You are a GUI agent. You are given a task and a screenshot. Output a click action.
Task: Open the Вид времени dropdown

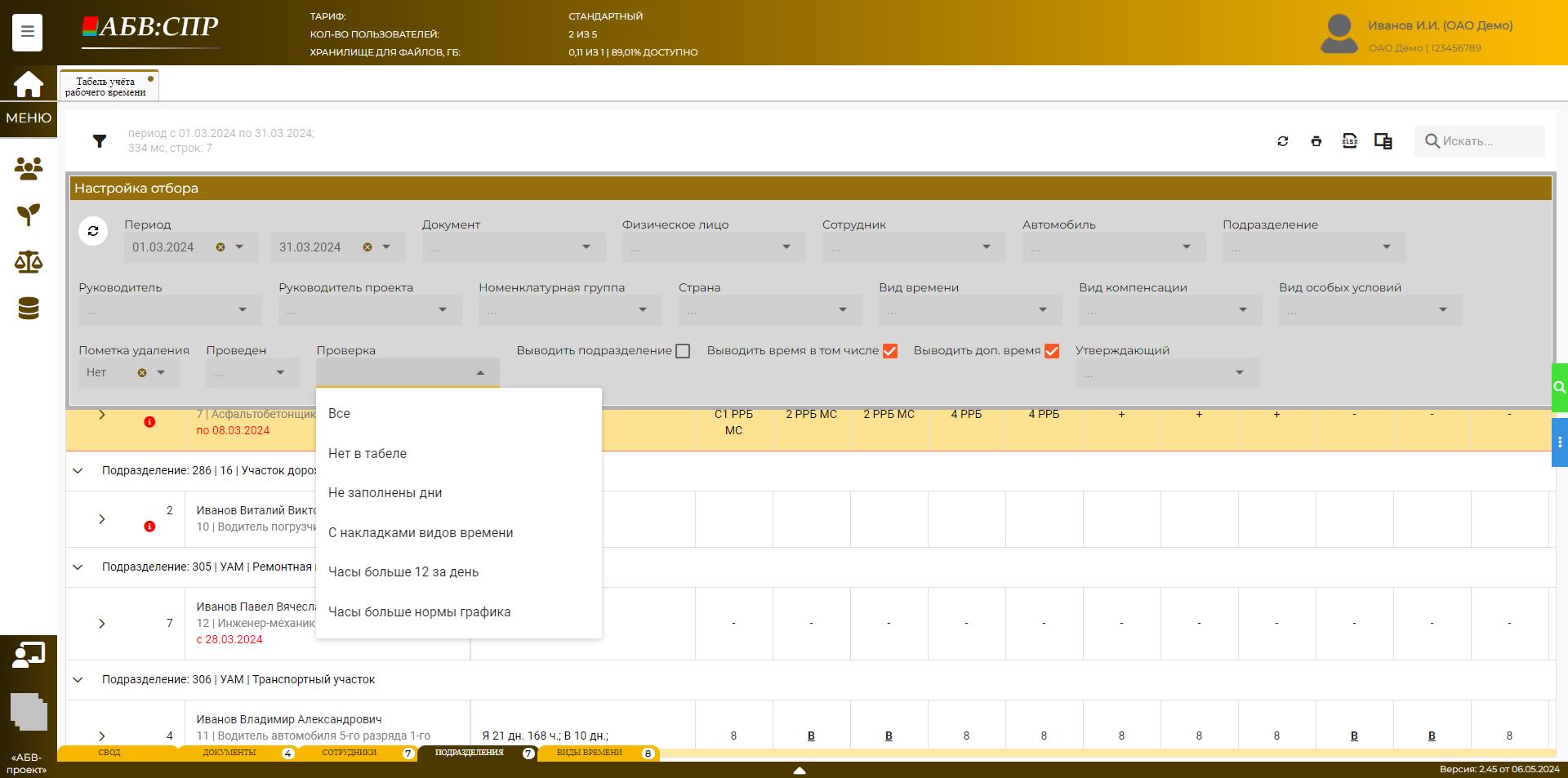pos(969,310)
